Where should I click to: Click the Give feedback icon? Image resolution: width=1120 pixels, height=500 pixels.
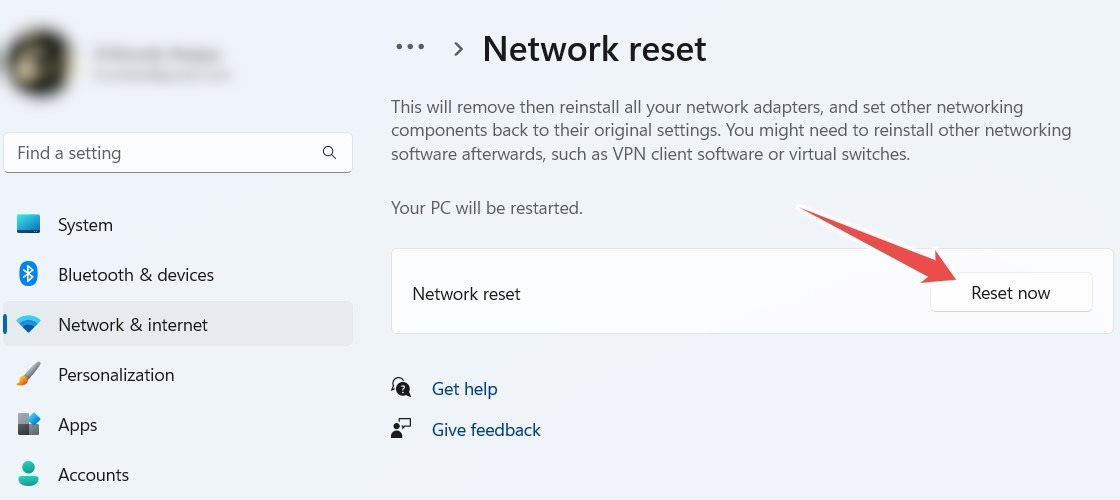401,429
